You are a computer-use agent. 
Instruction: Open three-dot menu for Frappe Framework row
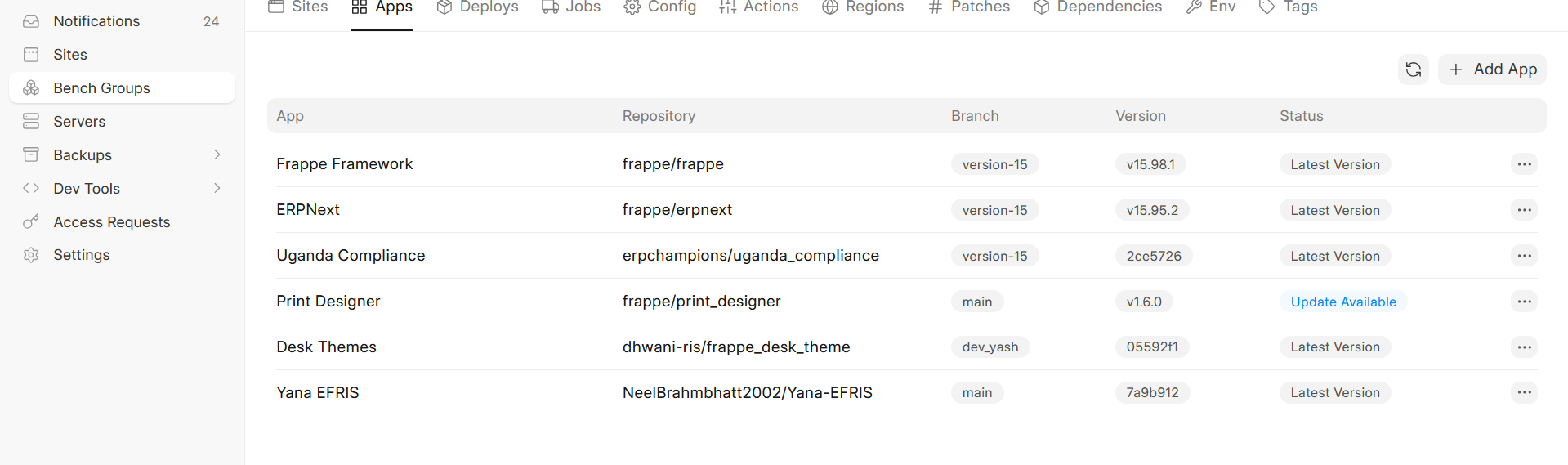click(1524, 164)
